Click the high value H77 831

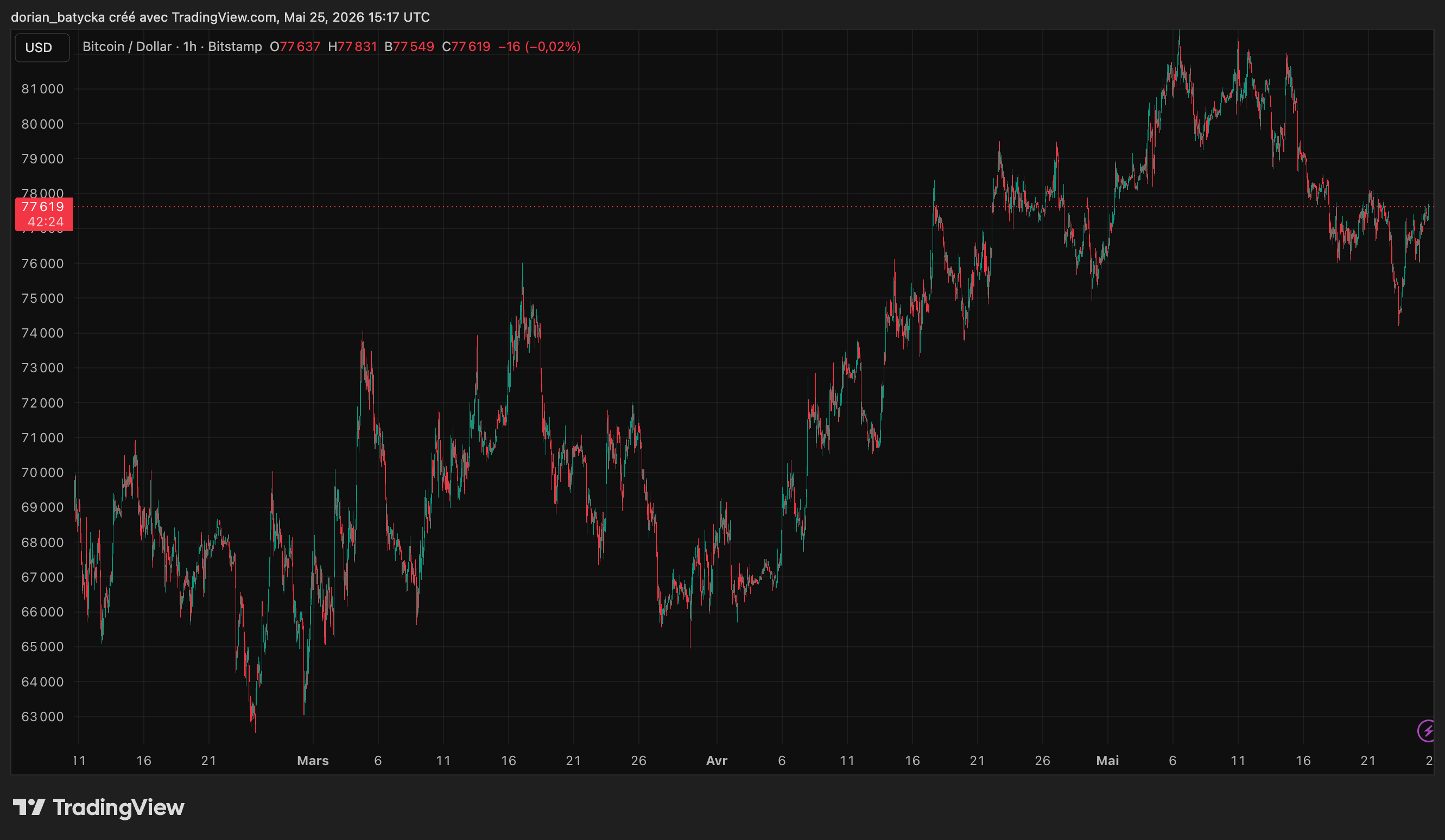pos(352,47)
